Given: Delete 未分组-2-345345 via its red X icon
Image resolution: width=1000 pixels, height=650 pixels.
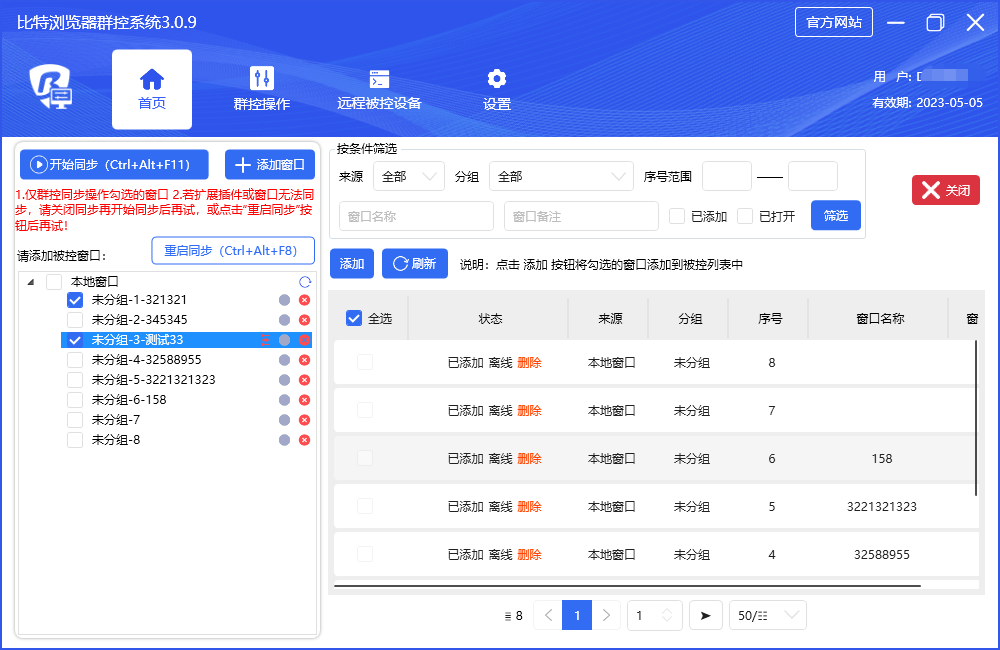Looking at the screenshot, I should coord(304,320).
